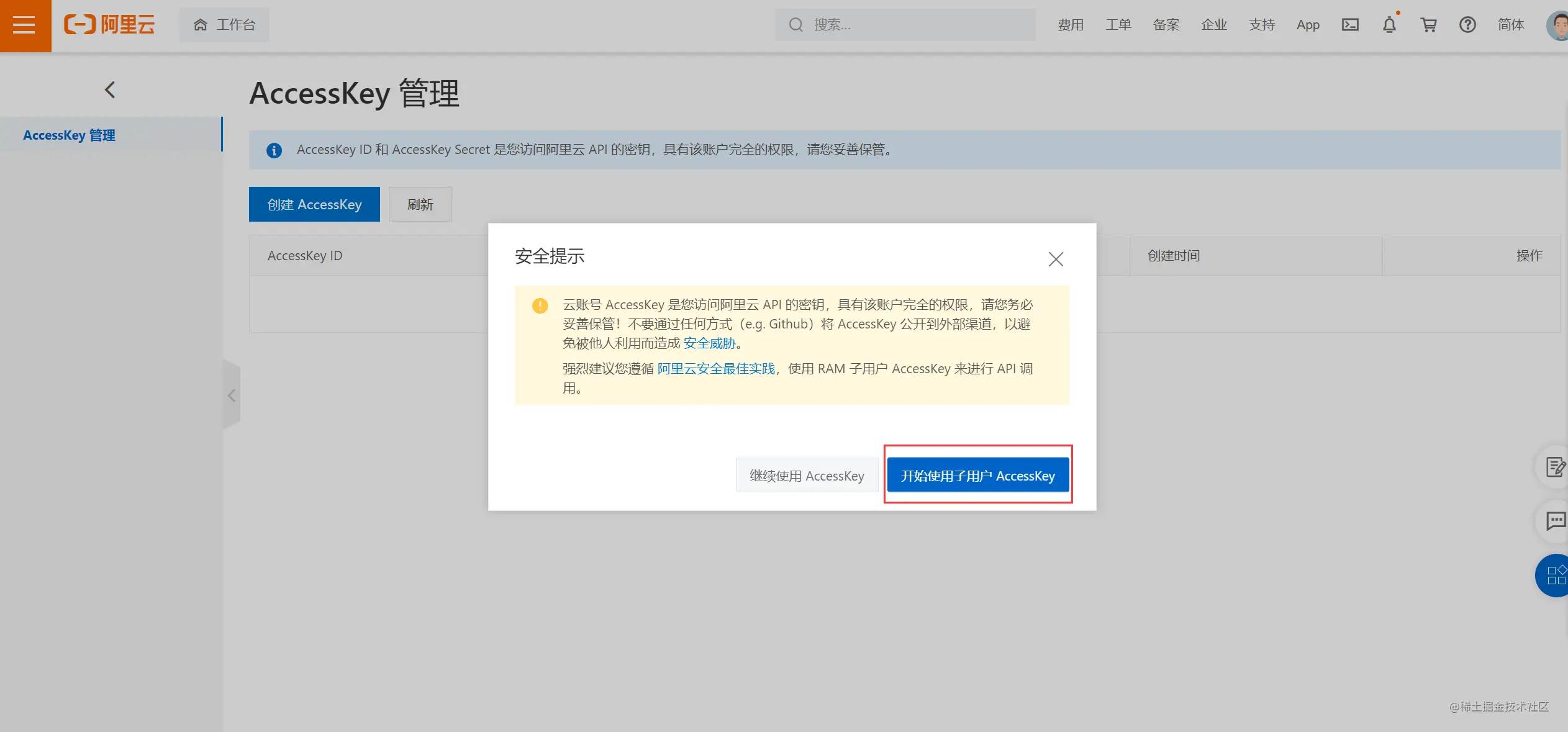
Task: Click 开始使用子用户 AccessKey button
Action: [x=978, y=476]
